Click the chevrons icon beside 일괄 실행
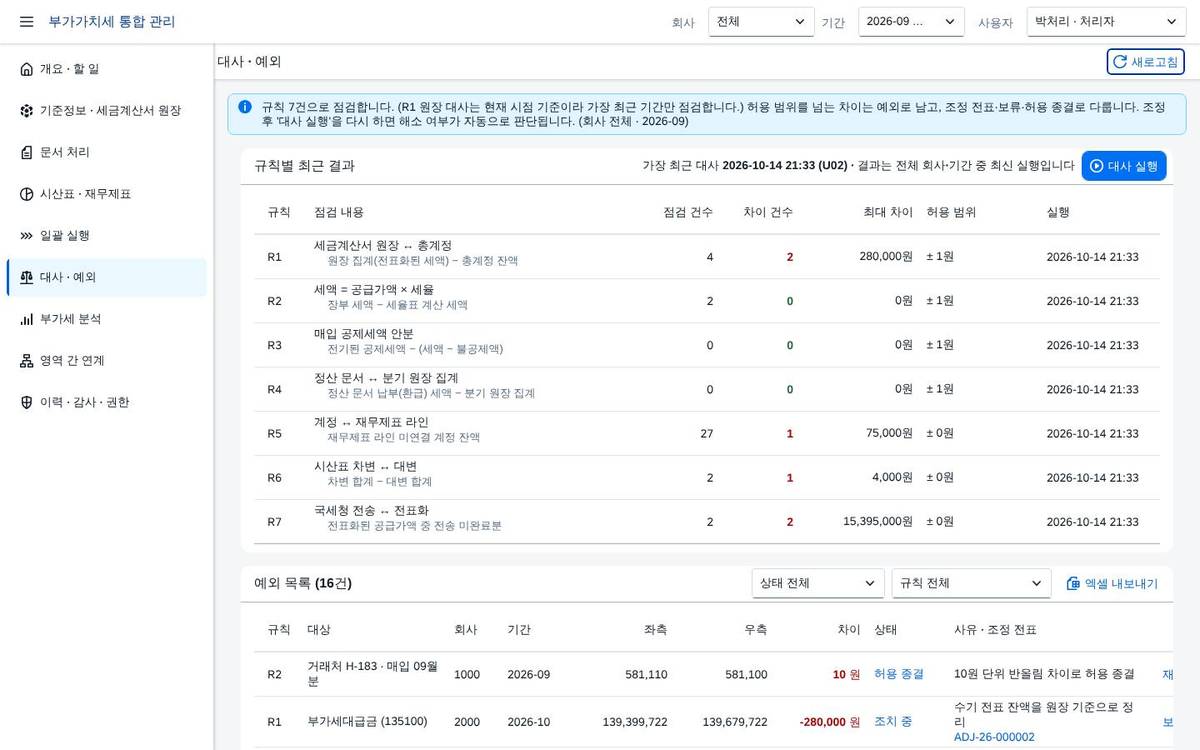 coord(26,236)
